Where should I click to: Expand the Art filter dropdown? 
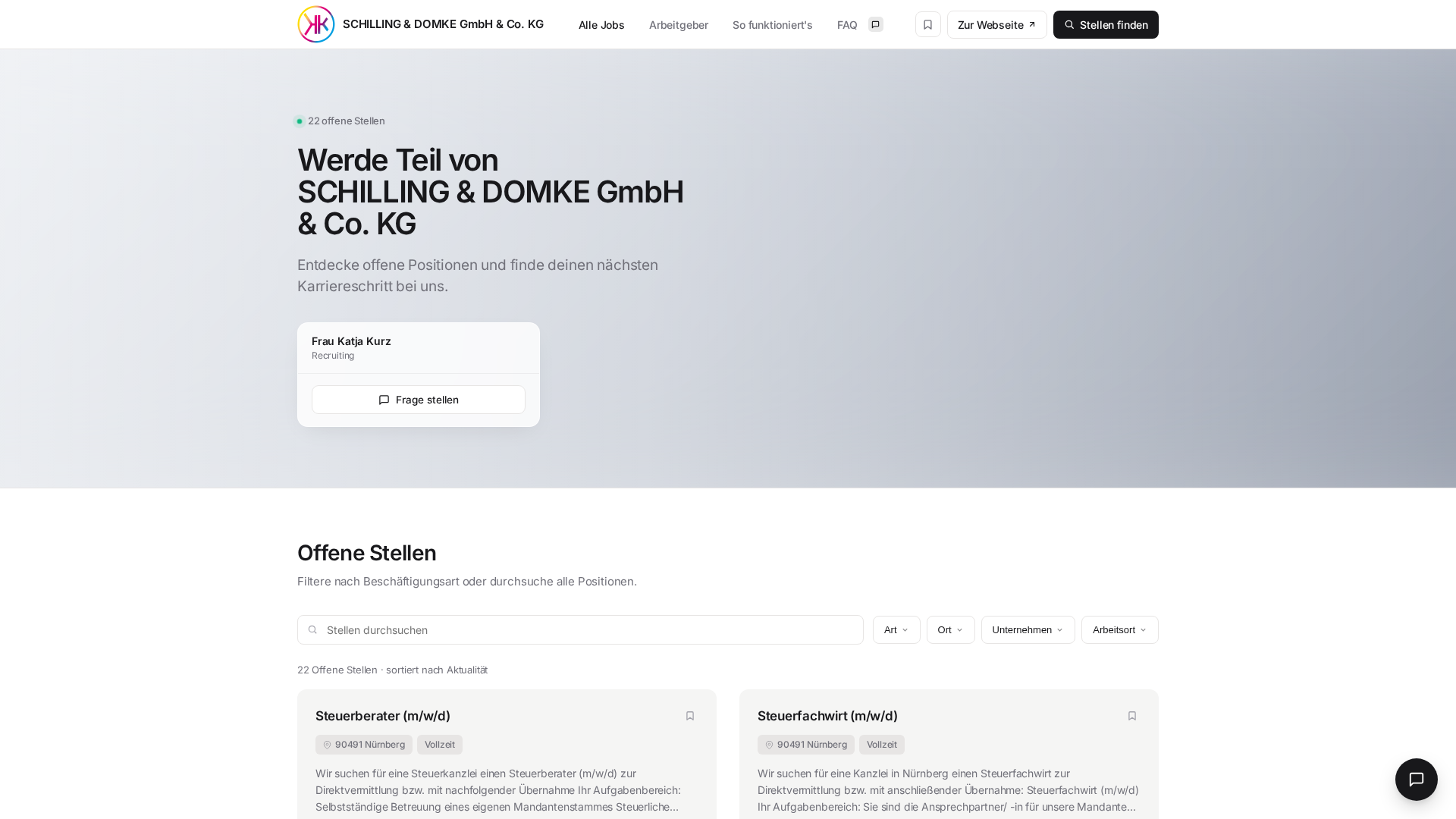click(x=896, y=629)
